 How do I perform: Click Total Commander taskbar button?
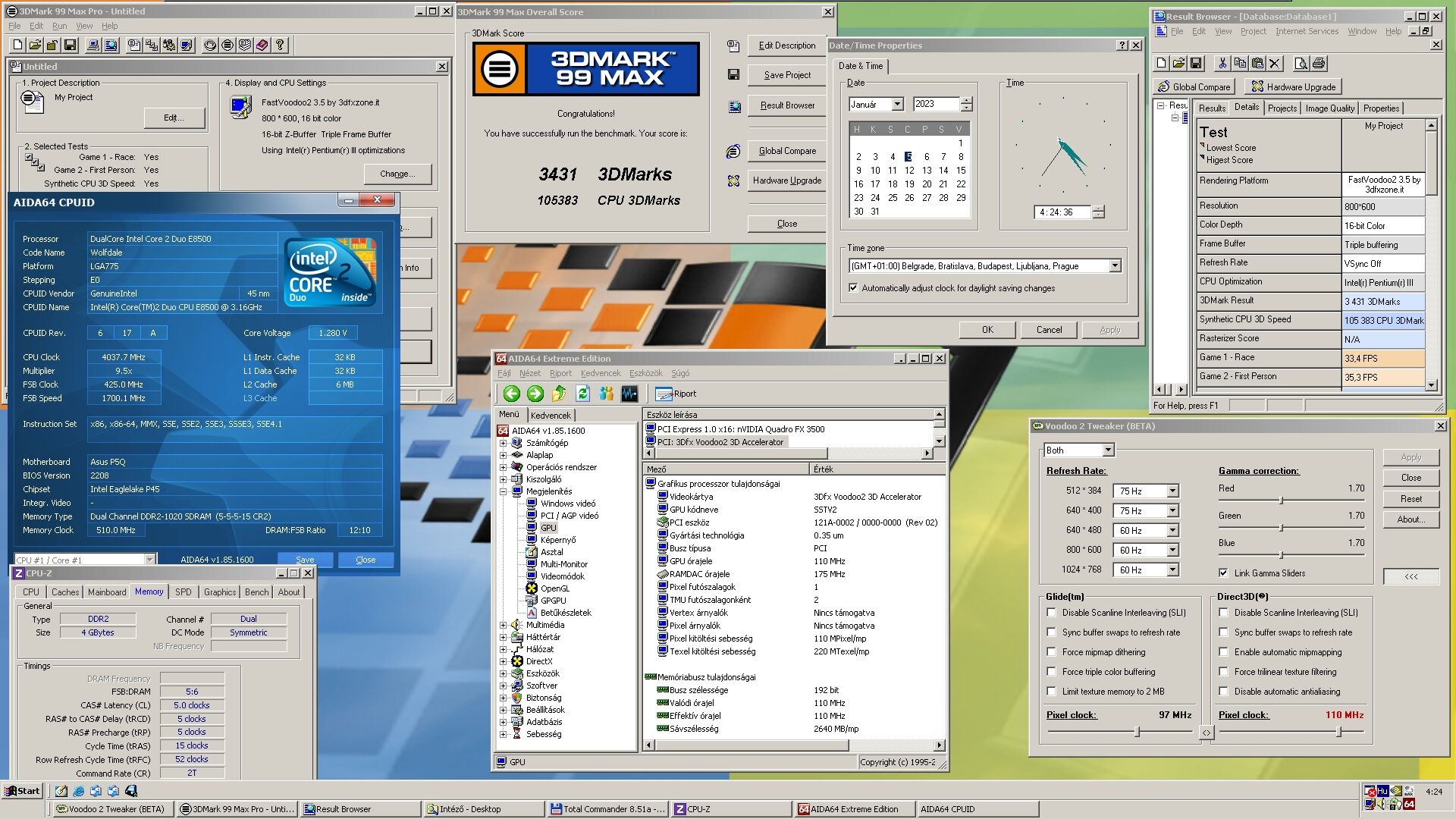(x=608, y=809)
